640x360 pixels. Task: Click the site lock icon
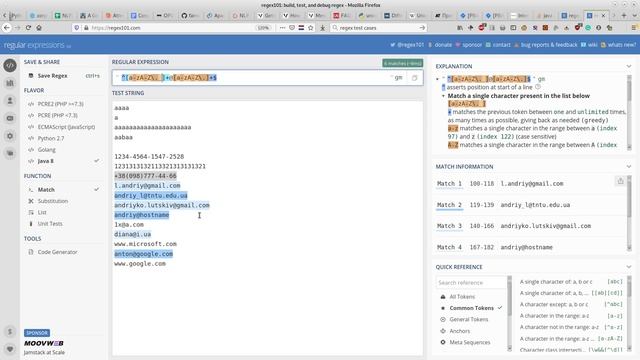(x=86, y=28)
